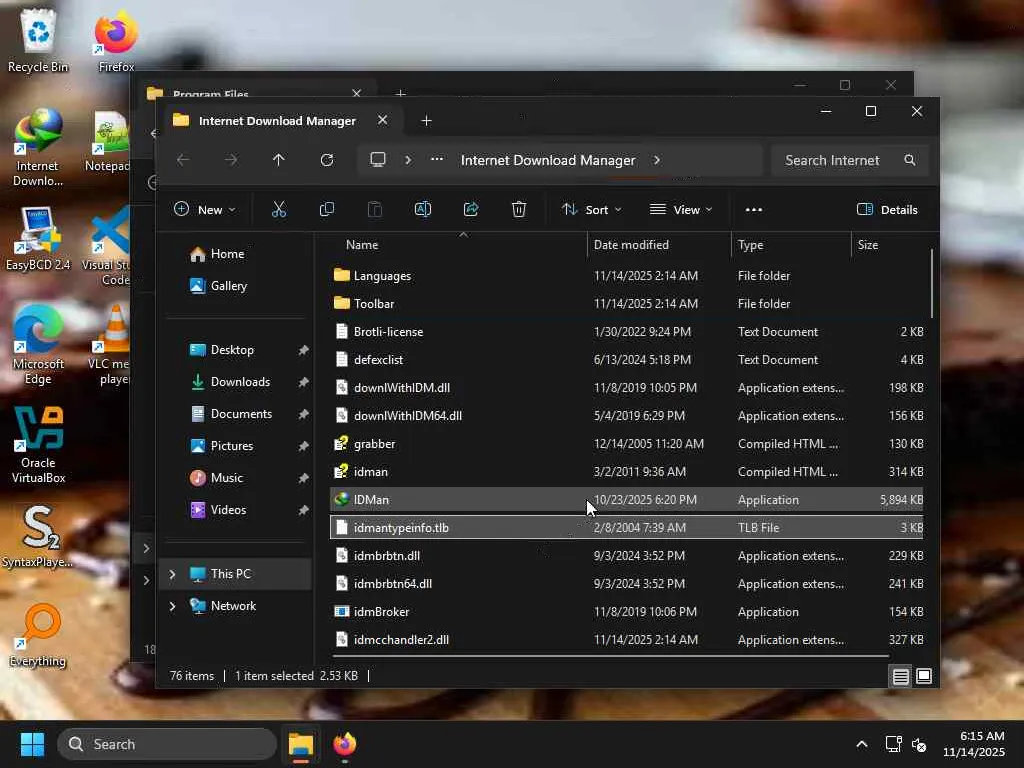The width and height of the screenshot is (1024, 768).
Task: Select the IDMan application file
Action: pyautogui.click(x=626, y=500)
